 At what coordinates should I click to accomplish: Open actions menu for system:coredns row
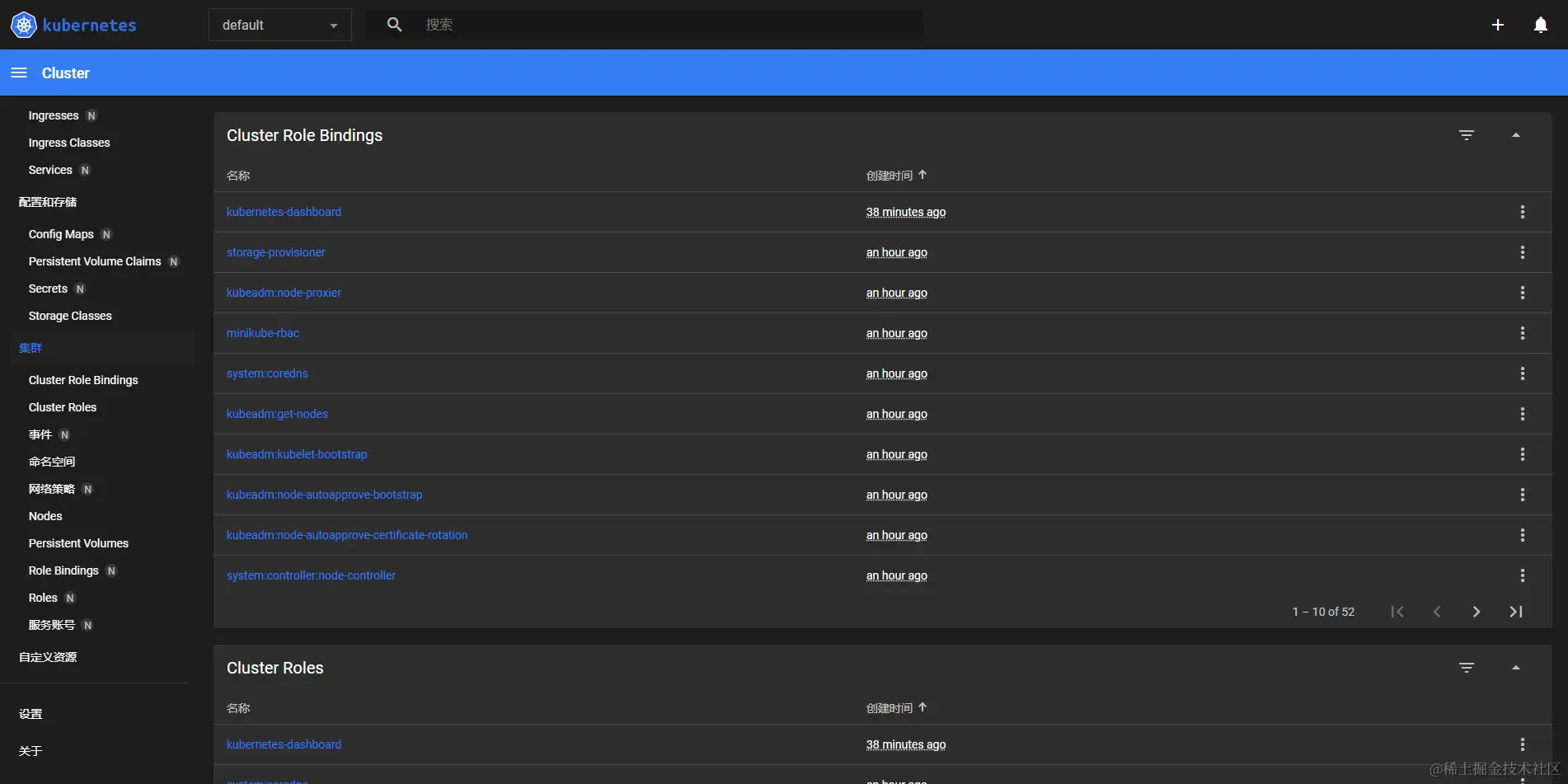pos(1523,373)
